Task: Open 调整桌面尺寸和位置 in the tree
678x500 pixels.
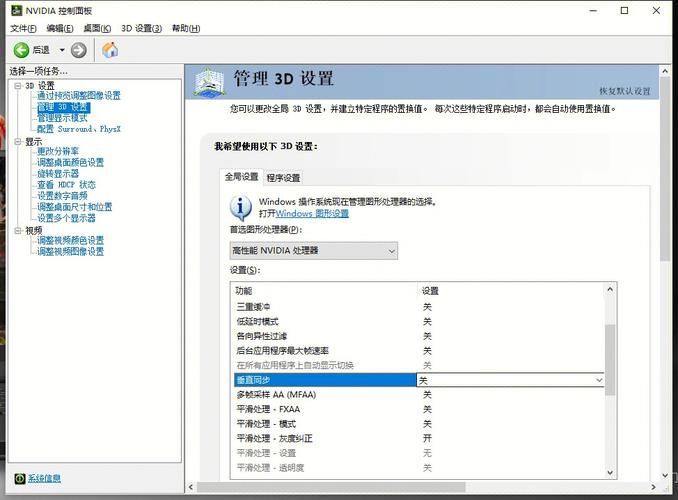Action: click(x=74, y=207)
